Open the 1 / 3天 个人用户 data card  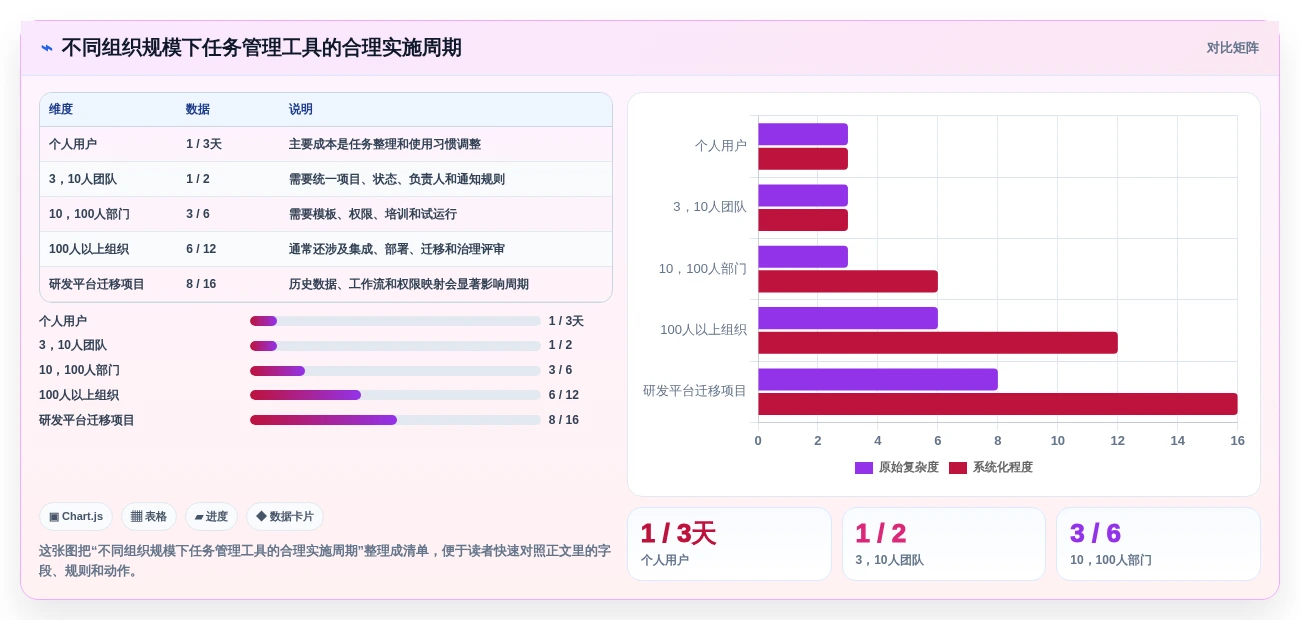click(729, 544)
